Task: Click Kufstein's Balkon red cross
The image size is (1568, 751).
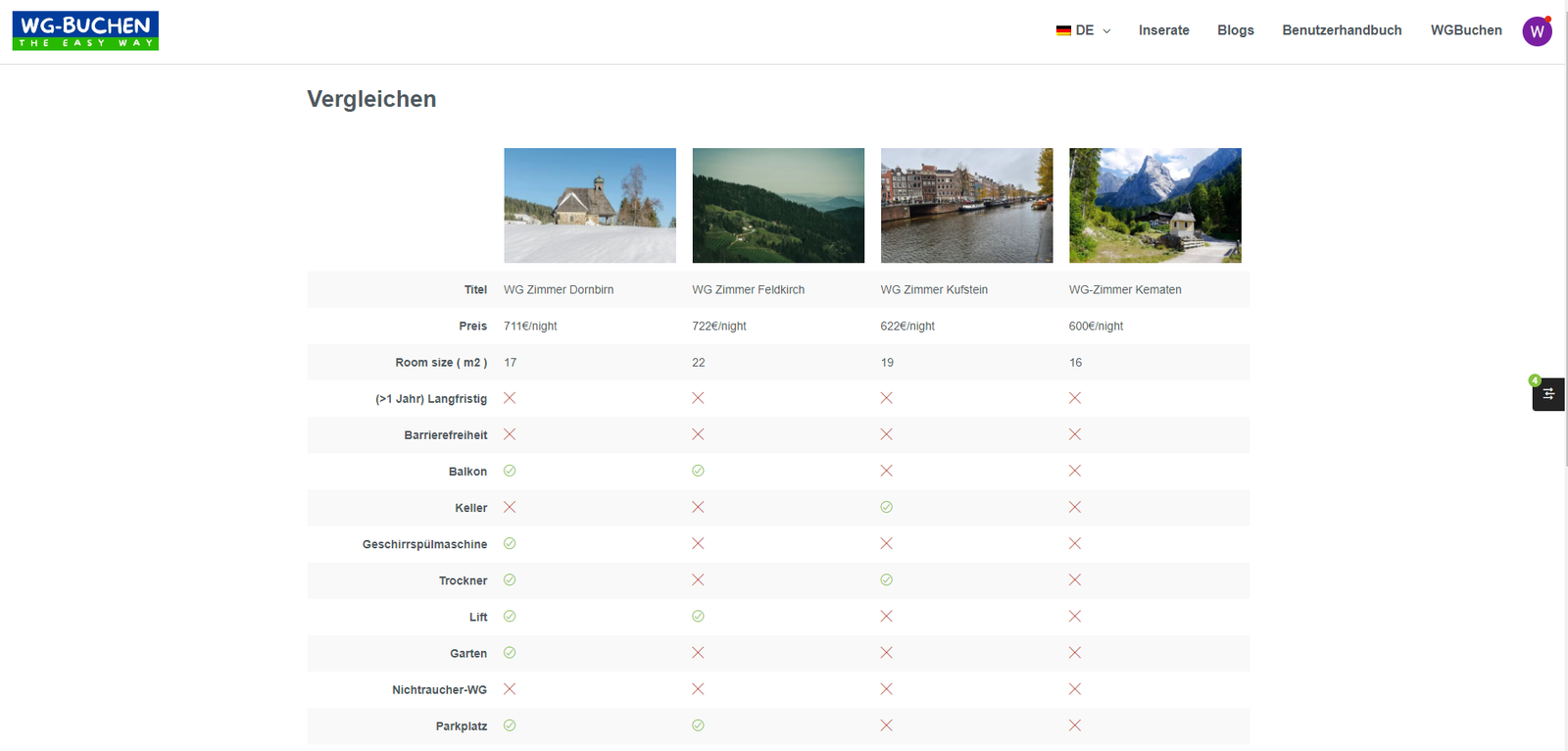Action: (x=886, y=471)
